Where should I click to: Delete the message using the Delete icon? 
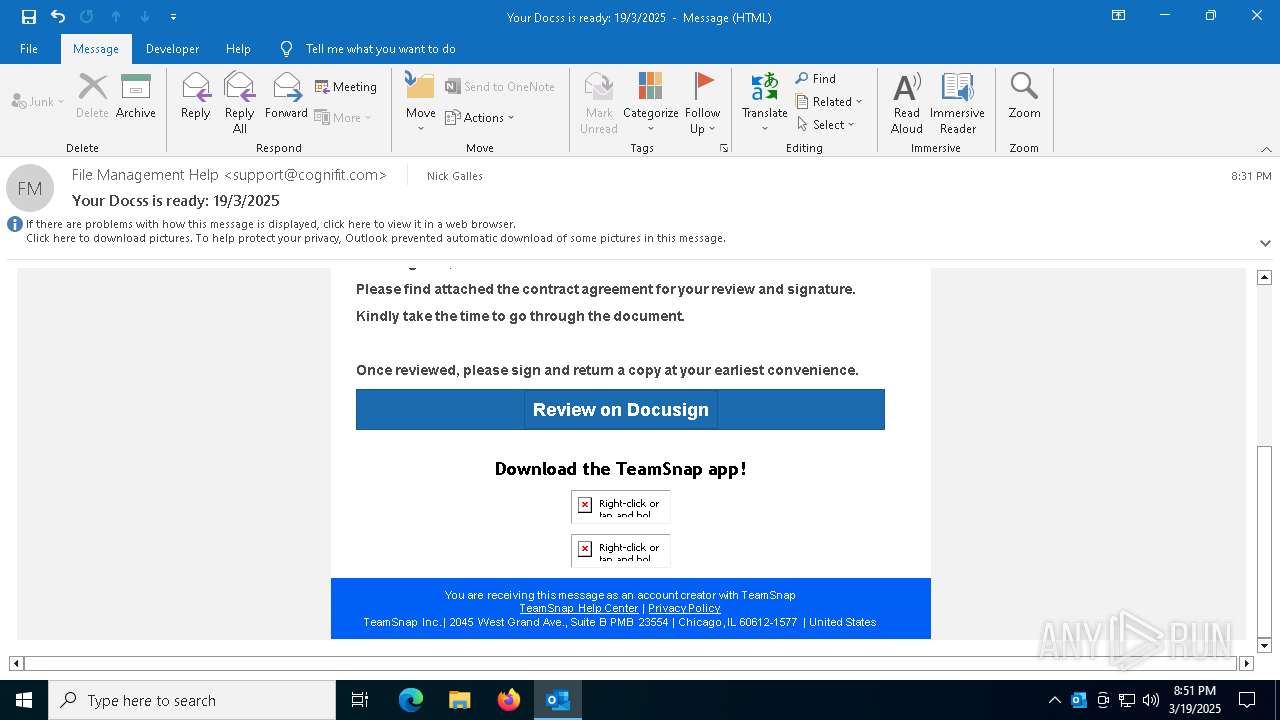pos(92,96)
